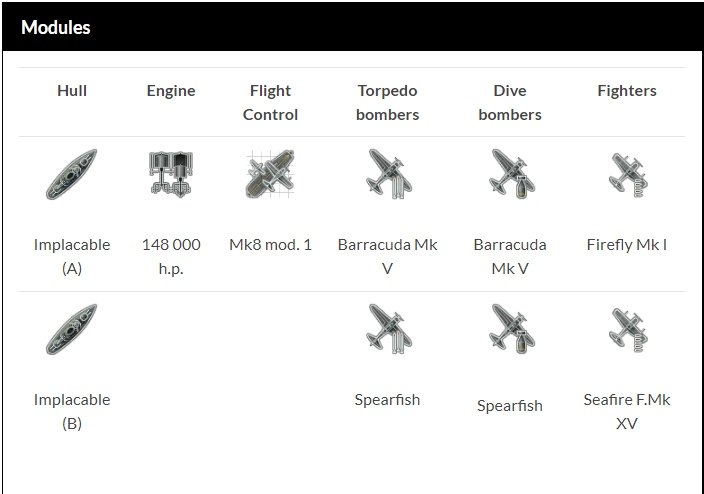Select the Spearfish torpedo bomber icon

point(388,329)
